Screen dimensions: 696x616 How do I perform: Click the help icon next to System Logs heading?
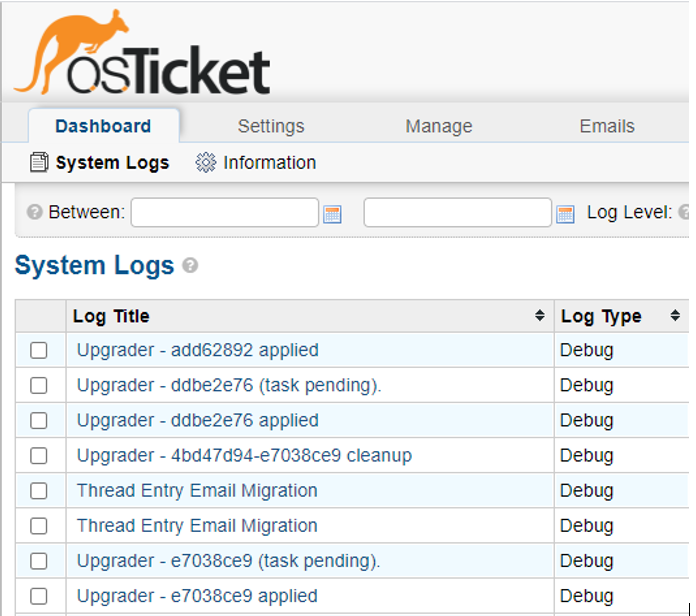(190, 266)
